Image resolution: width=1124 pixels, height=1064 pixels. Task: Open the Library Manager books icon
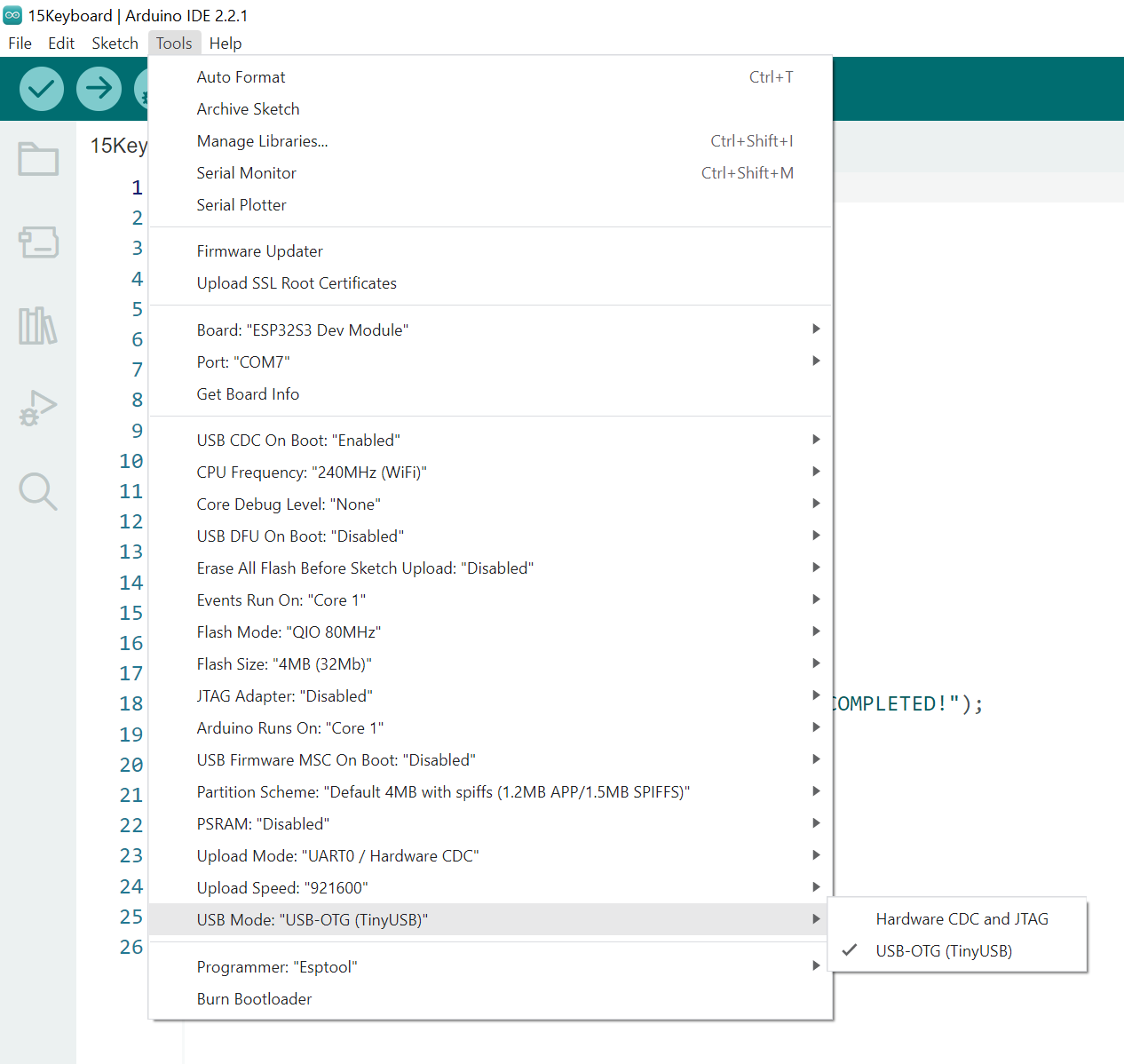[38, 326]
